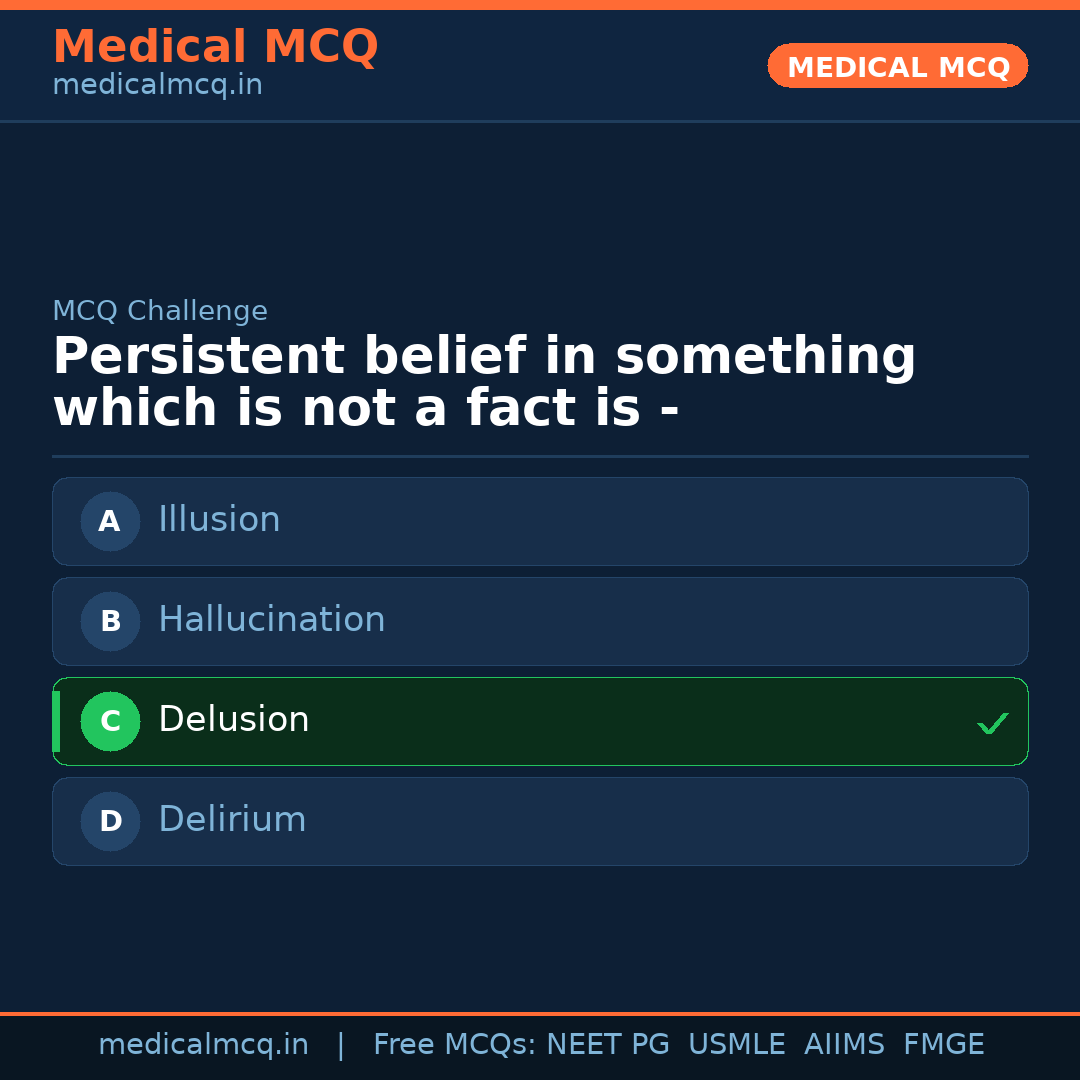Select the Delusion answer text
Screen dimensions: 1080x1080
pyautogui.click(x=233, y=720)
